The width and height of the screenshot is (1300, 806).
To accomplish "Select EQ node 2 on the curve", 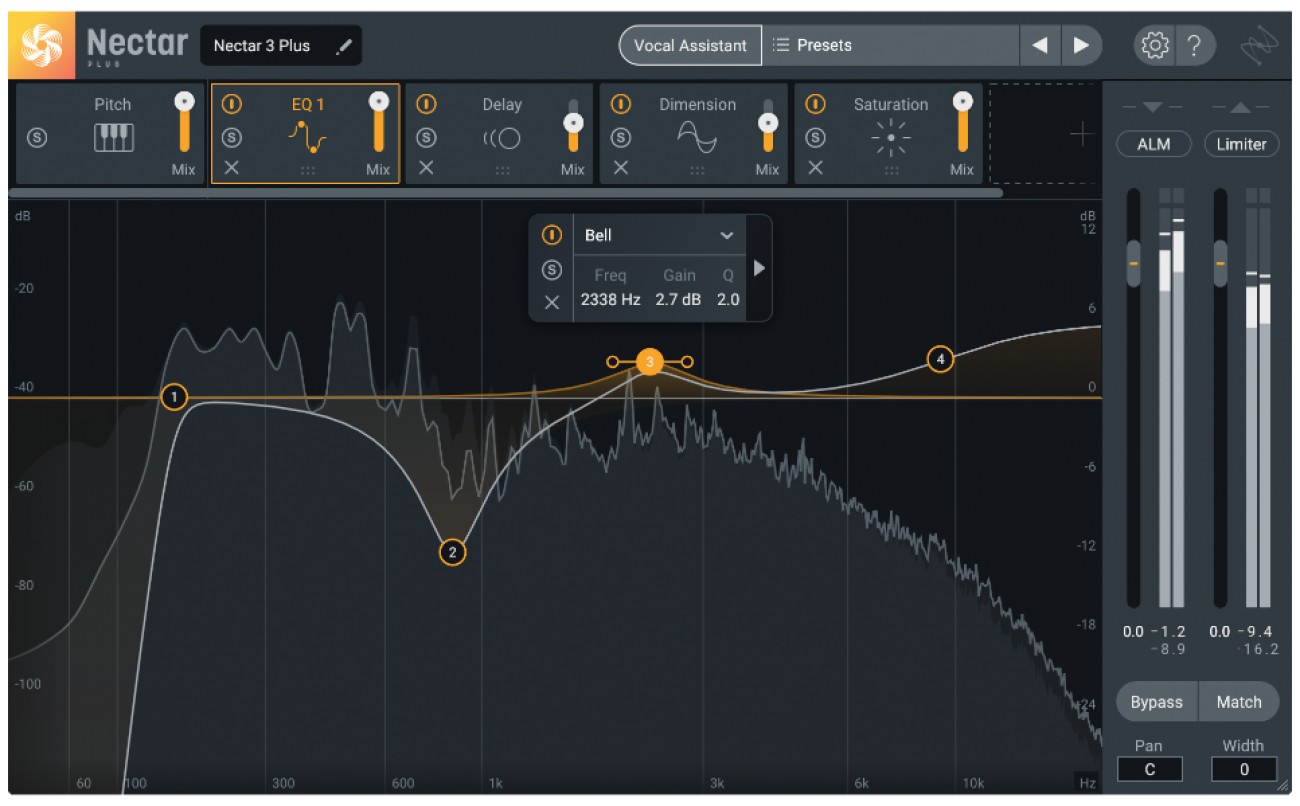I will coord(452,552).
